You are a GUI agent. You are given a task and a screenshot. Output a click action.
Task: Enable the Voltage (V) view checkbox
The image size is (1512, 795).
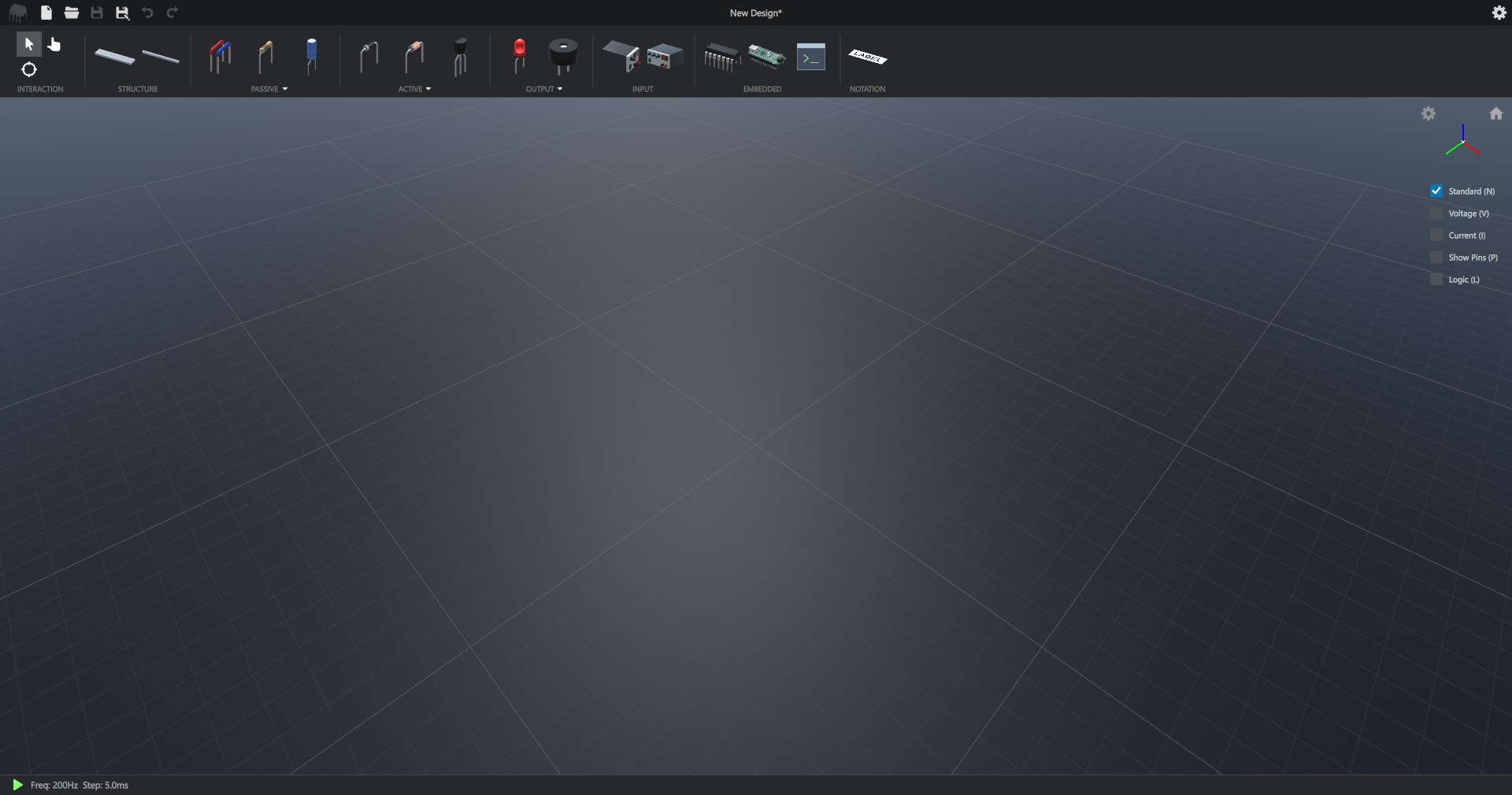[1436, 214]
